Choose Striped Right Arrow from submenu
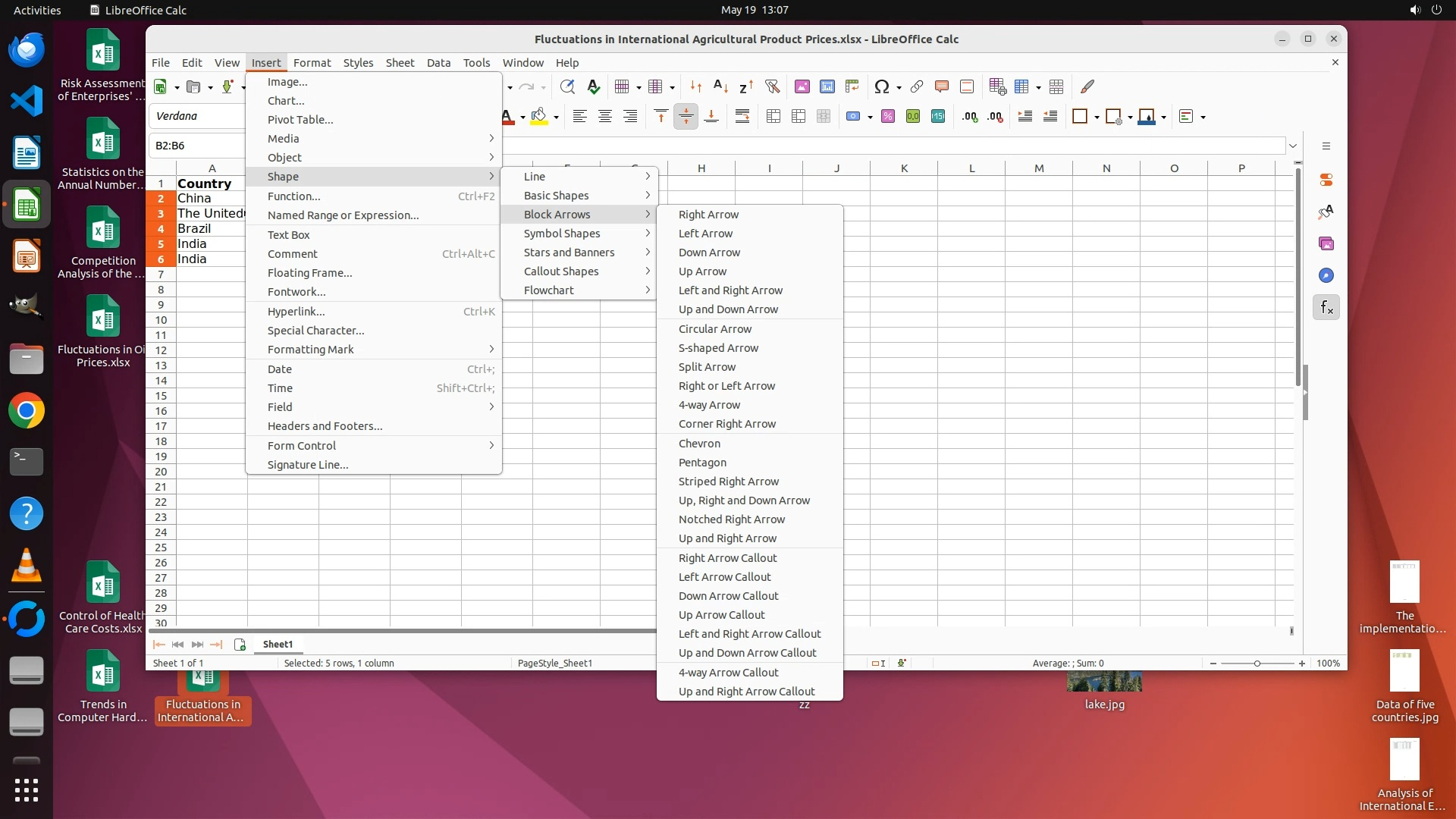Screen dimensions: 1456x819 728,482
